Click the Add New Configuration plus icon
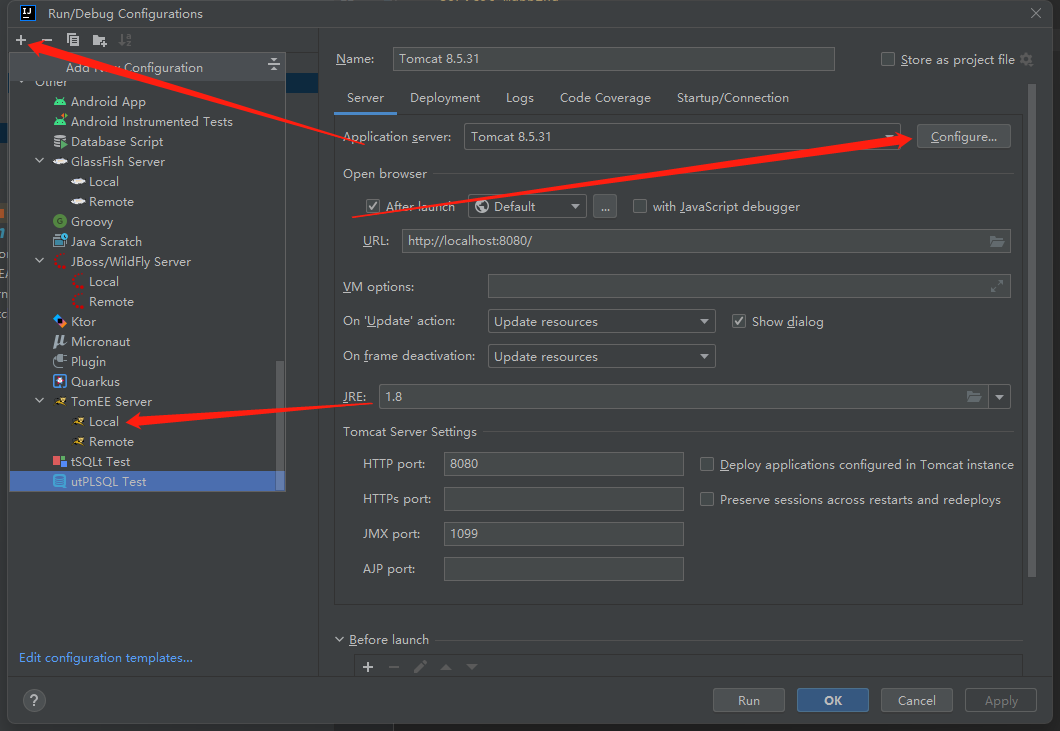The image size is (1060, 731). 21,40
